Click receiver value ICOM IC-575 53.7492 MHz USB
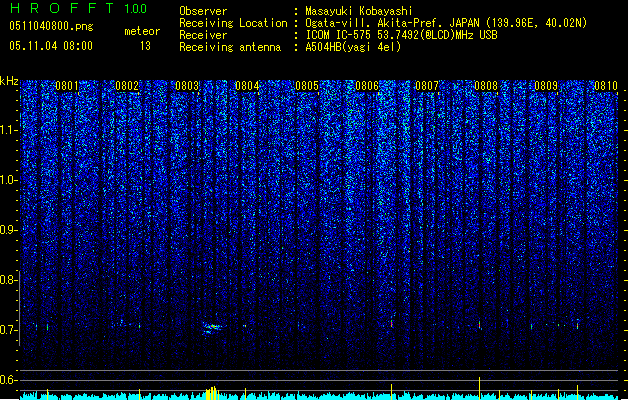 tap(401, 35)
